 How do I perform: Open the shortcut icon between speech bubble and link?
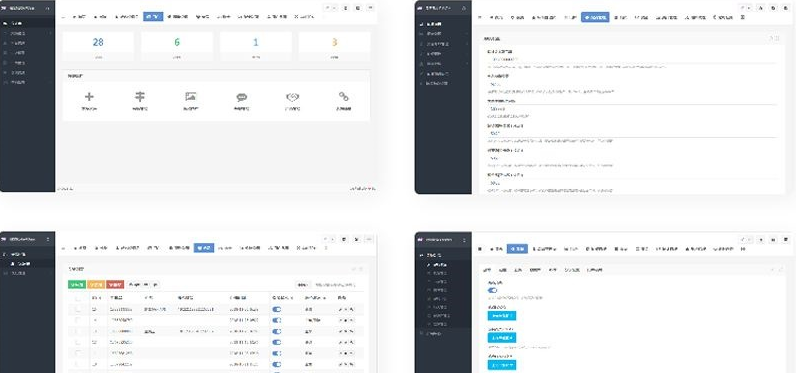[x=292, y=97]
